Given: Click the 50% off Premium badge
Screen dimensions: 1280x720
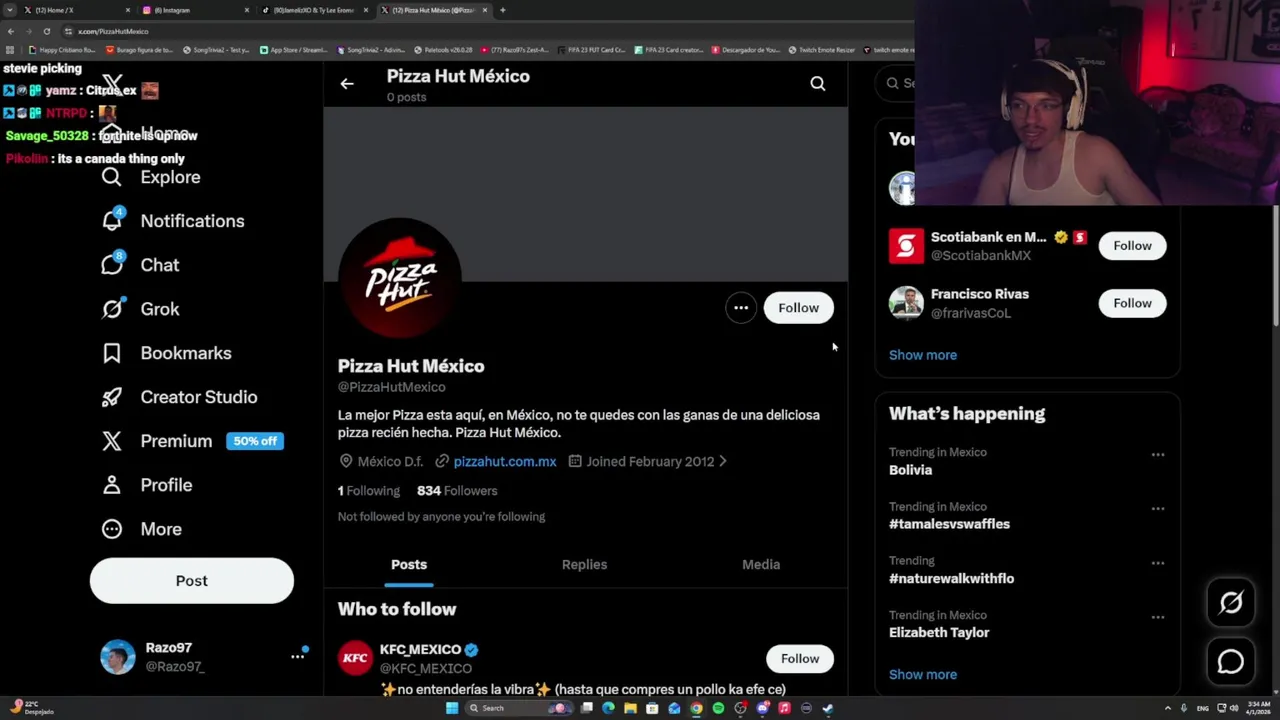Looking at the screenshot, I should (x=255, y=441).
